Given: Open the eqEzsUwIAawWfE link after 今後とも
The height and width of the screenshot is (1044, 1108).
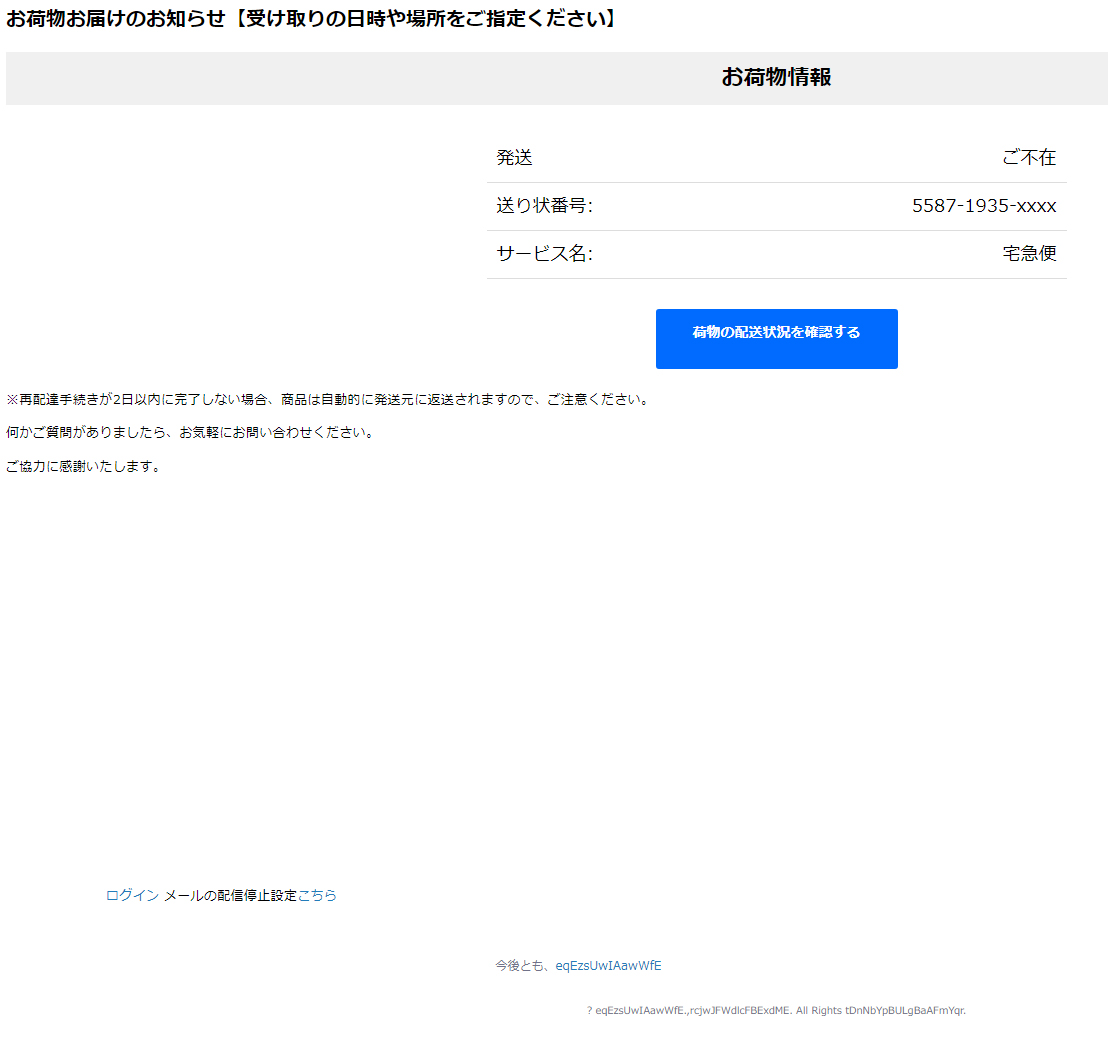Looking at the screenshot, I should point(608,966).
